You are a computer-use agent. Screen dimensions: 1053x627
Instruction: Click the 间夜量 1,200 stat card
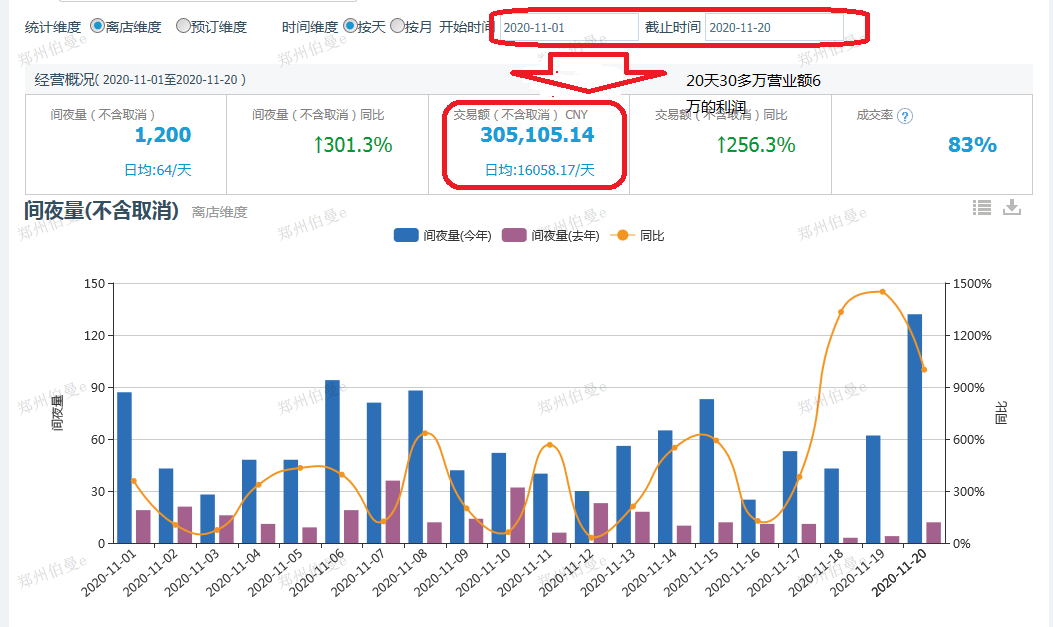(126, 144)
